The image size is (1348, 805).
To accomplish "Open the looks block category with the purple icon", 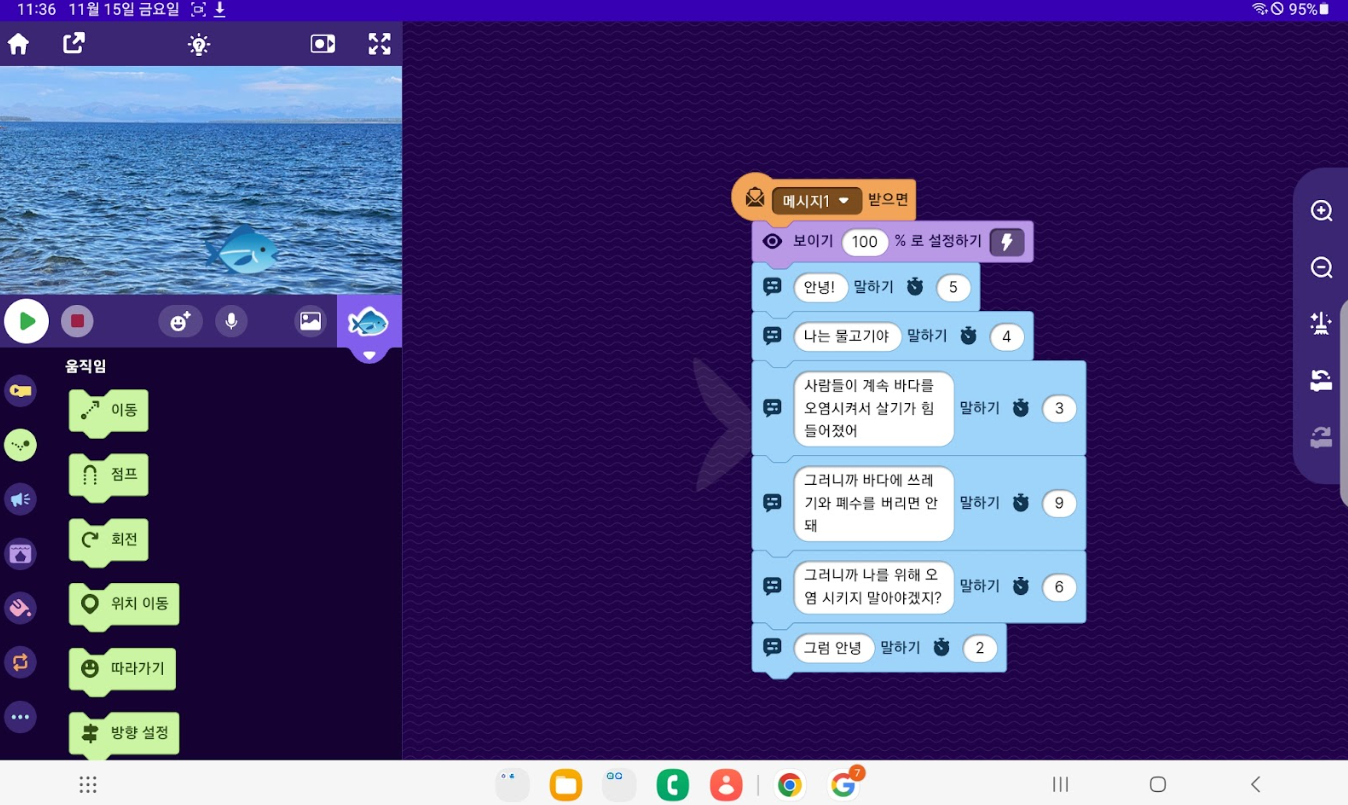I will [20, 553].
